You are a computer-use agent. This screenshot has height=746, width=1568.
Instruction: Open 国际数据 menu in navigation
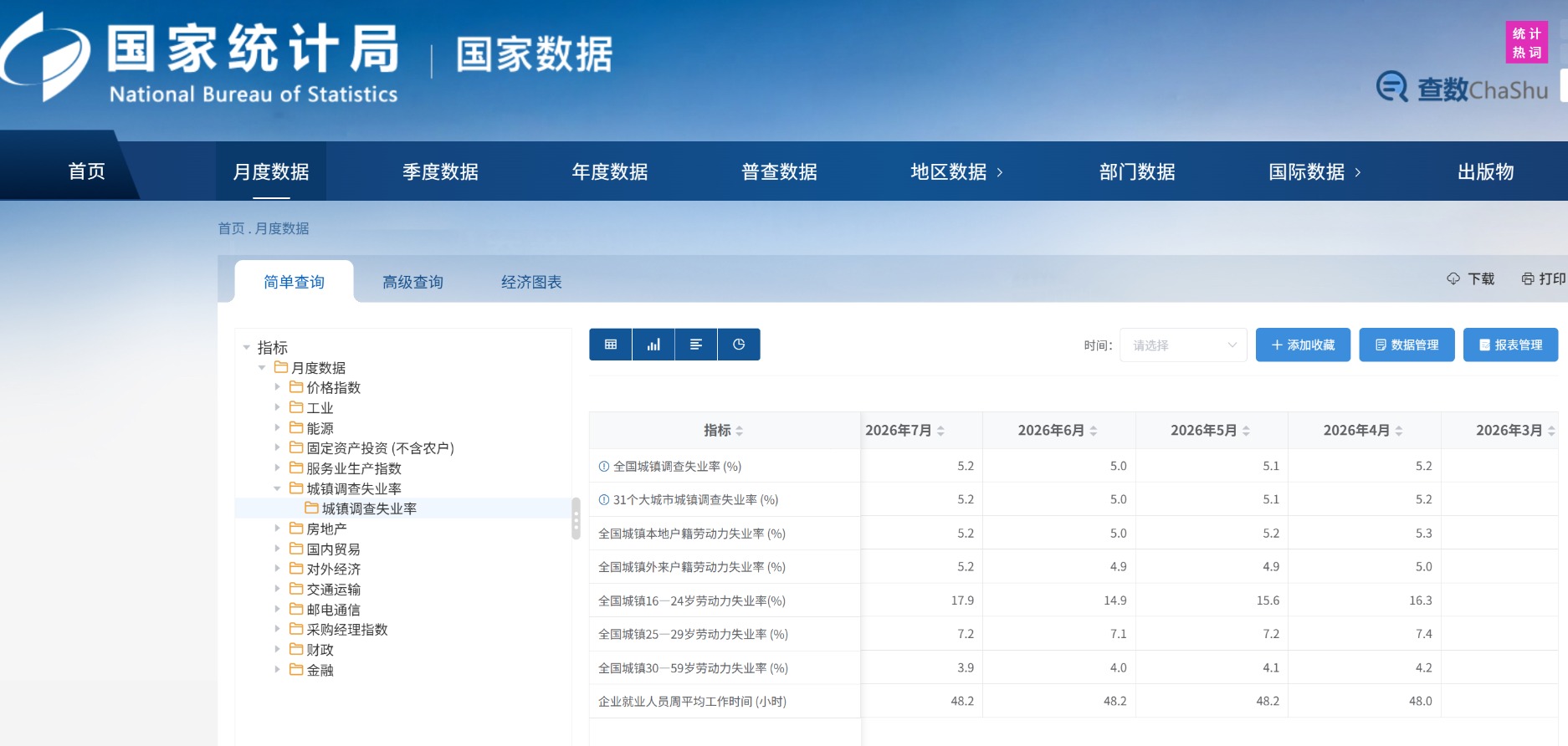coord(1314,171)
